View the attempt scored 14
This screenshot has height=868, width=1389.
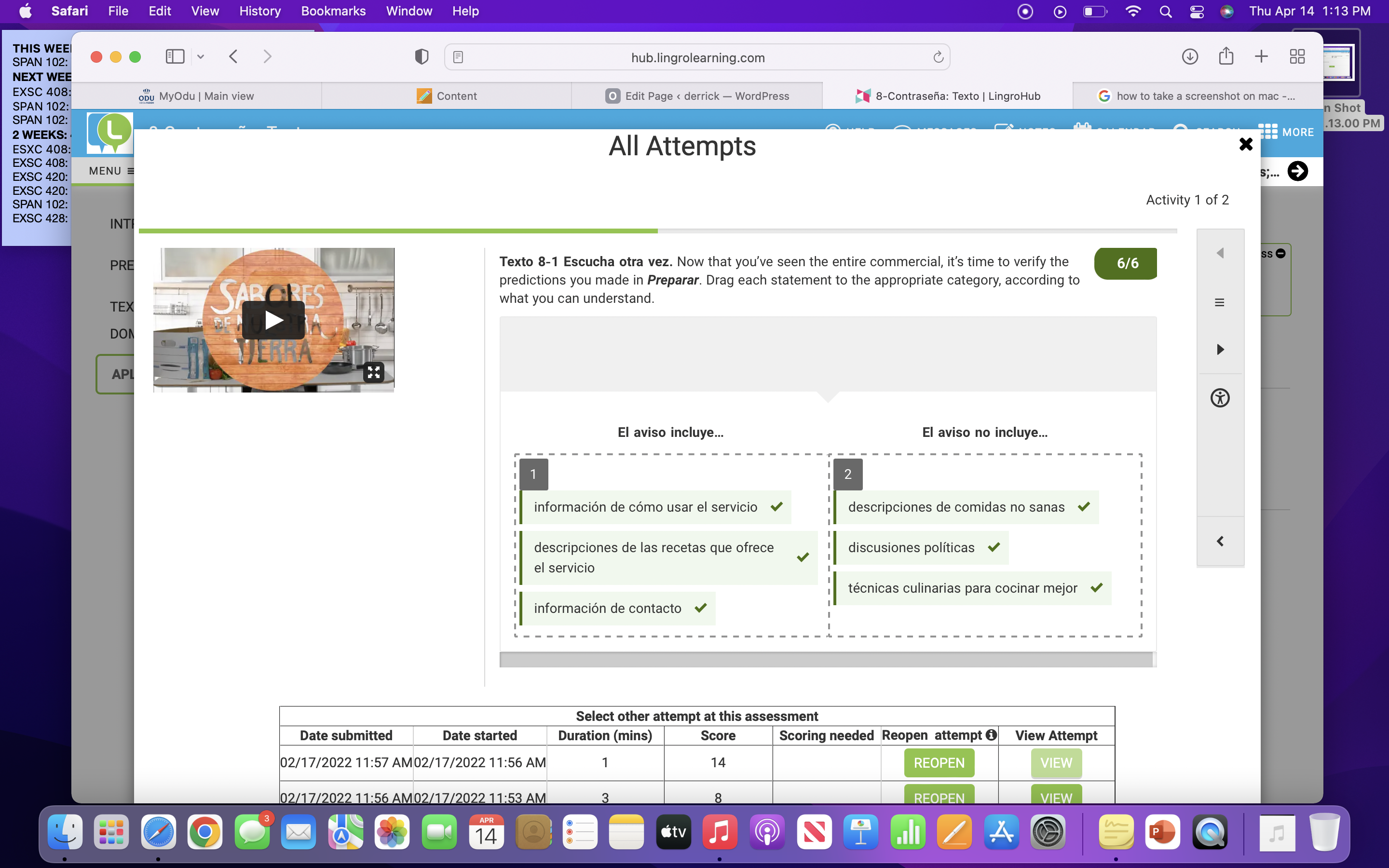pos(1056,763)
